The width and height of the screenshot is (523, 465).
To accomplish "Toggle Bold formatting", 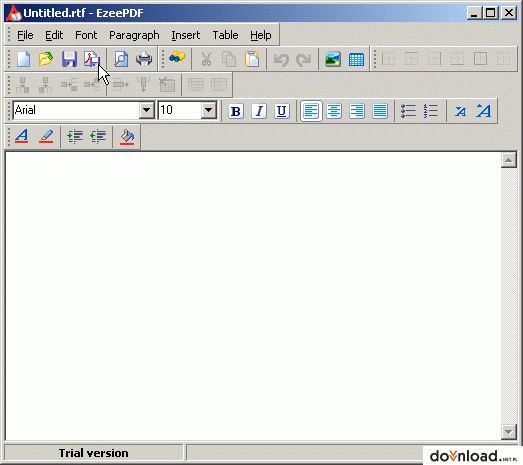I will point(236,111).
